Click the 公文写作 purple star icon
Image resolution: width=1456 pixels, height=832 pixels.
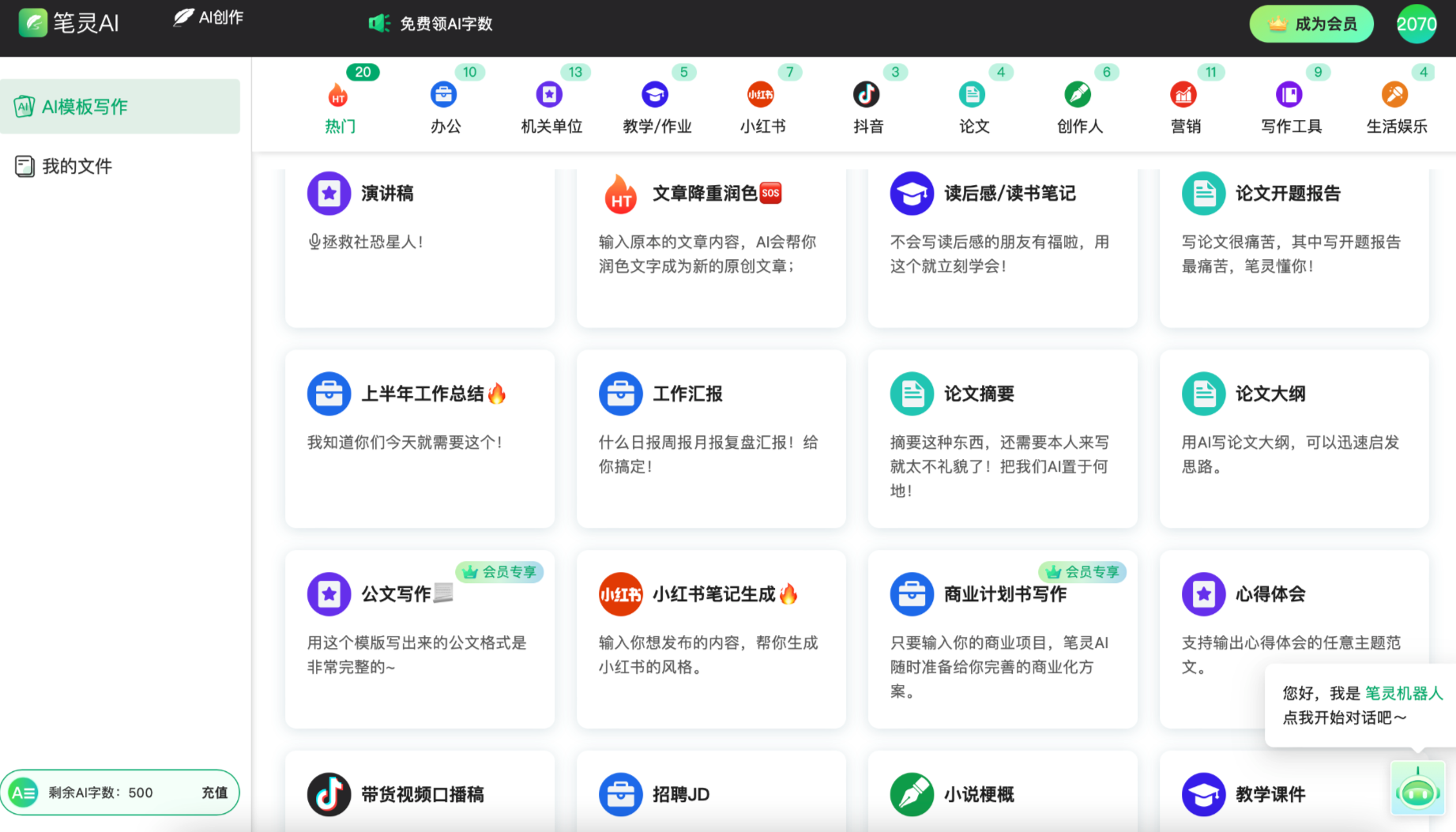[x=329, y=594]
